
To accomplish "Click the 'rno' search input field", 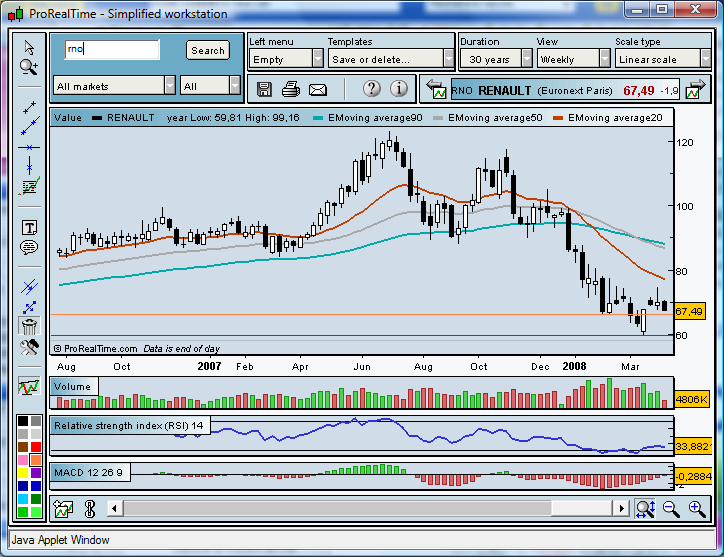I will (112, 49).
